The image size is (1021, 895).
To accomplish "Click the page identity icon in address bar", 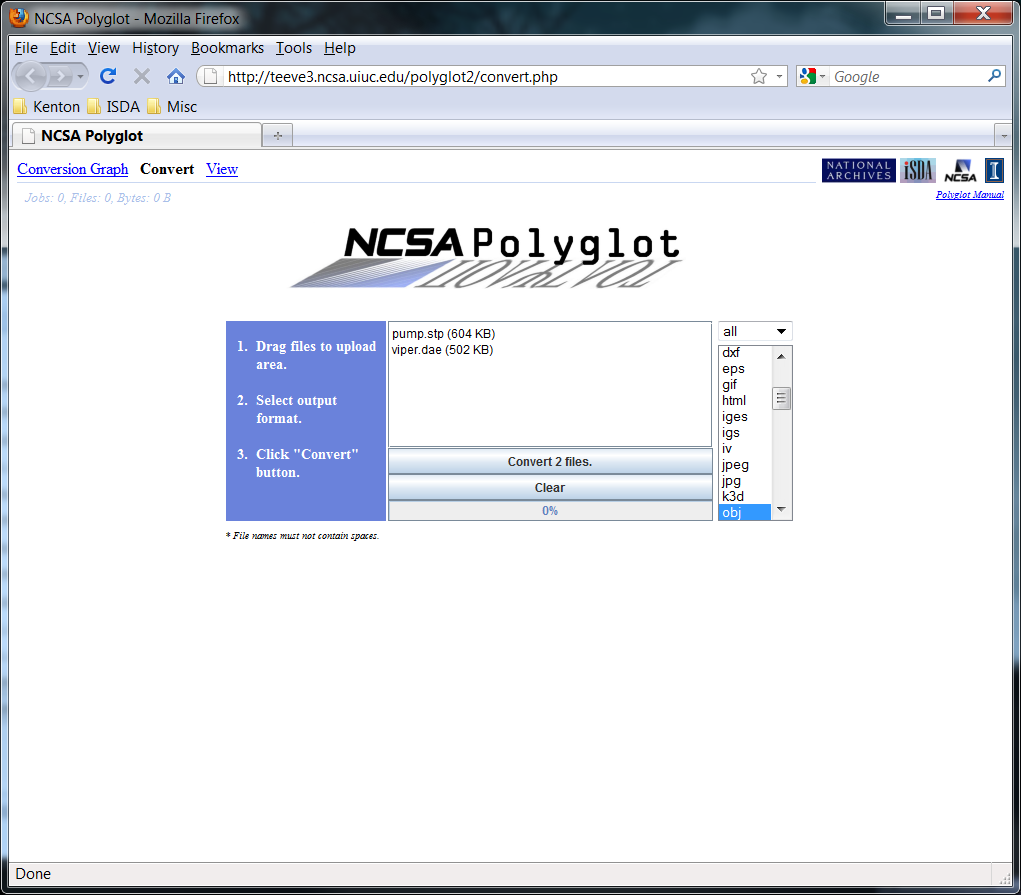I will click(210, 77).
